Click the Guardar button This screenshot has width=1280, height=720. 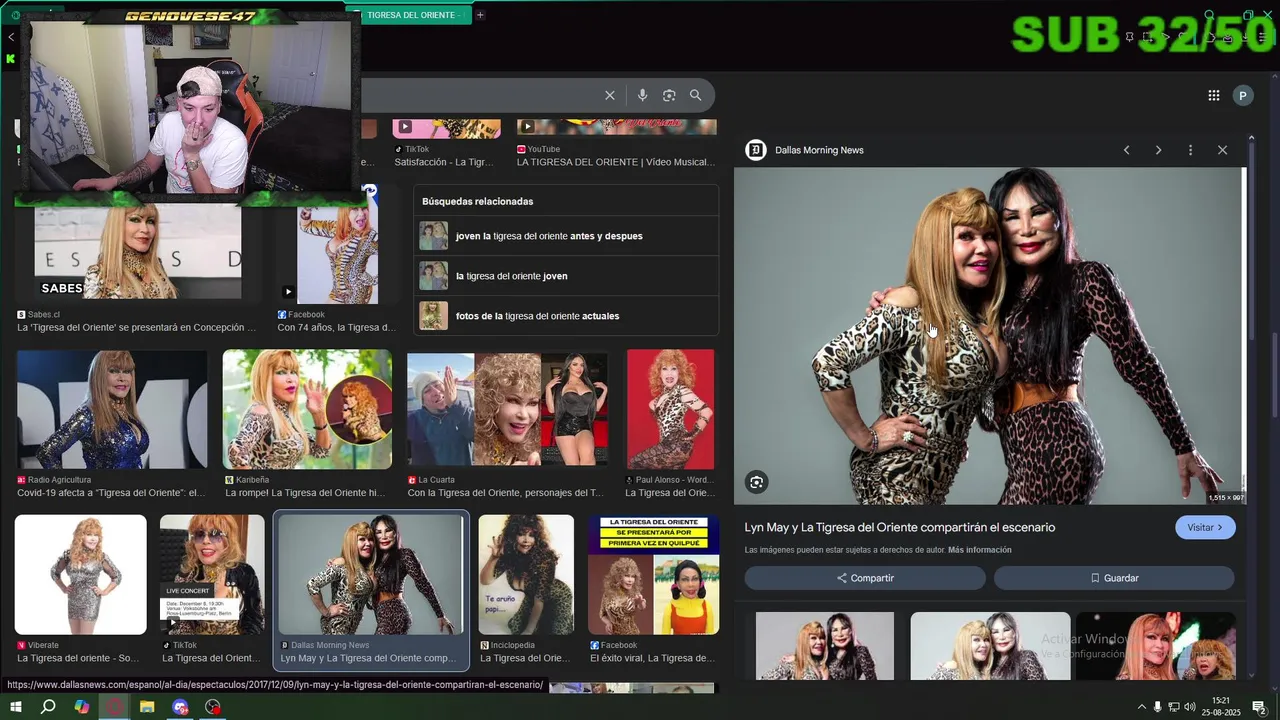click(x=1114, y=578)
